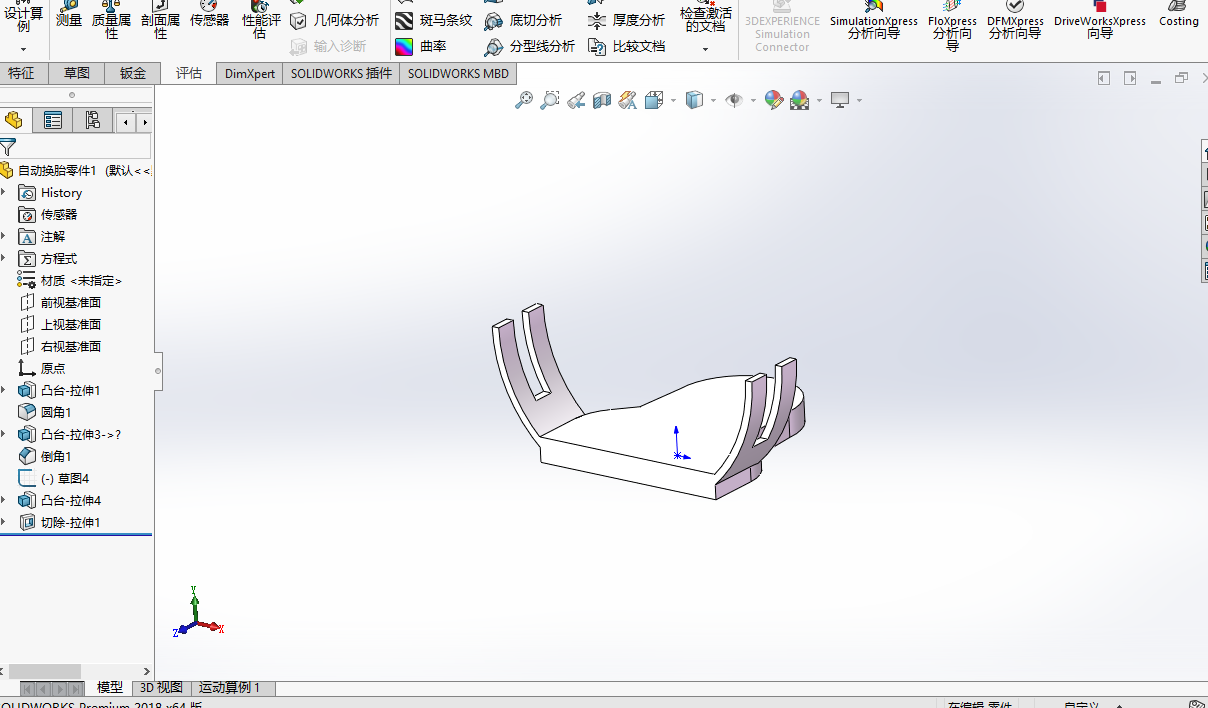Run 厚度分析 thickness analysis
The image size is (1208, 708).
point(627,20)
